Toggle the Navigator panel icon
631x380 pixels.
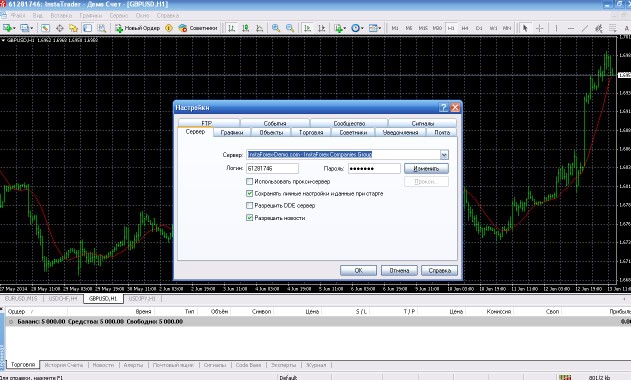pyautogui.click(x=73, y=28)
